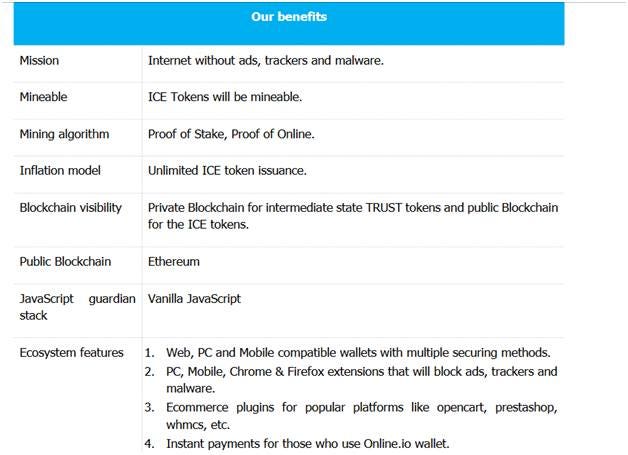Click "Internet without ads, trackers and malware." text
The height and width of the screenshot is (455, 628).
point(266,60)
